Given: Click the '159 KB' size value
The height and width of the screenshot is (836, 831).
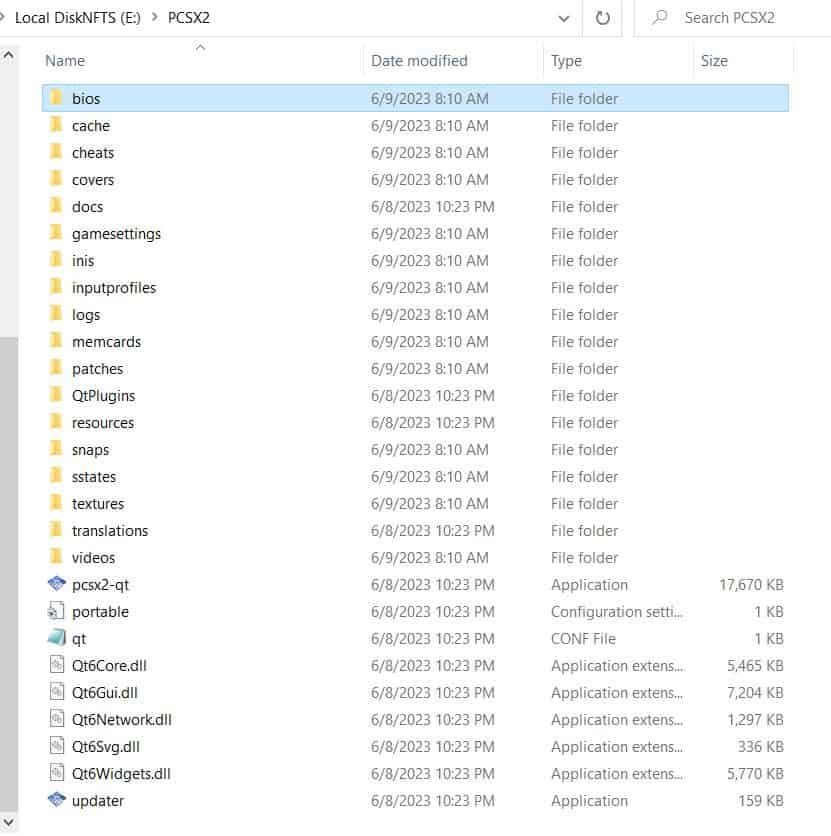Looking at the screenshot, I should pos(761,801).
